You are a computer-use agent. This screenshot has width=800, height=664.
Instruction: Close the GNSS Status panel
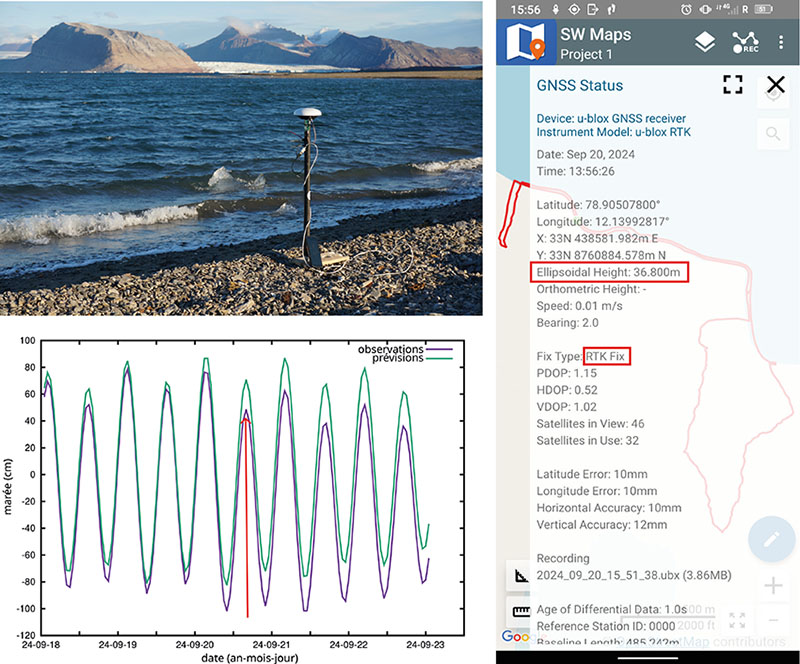[775, 85]
